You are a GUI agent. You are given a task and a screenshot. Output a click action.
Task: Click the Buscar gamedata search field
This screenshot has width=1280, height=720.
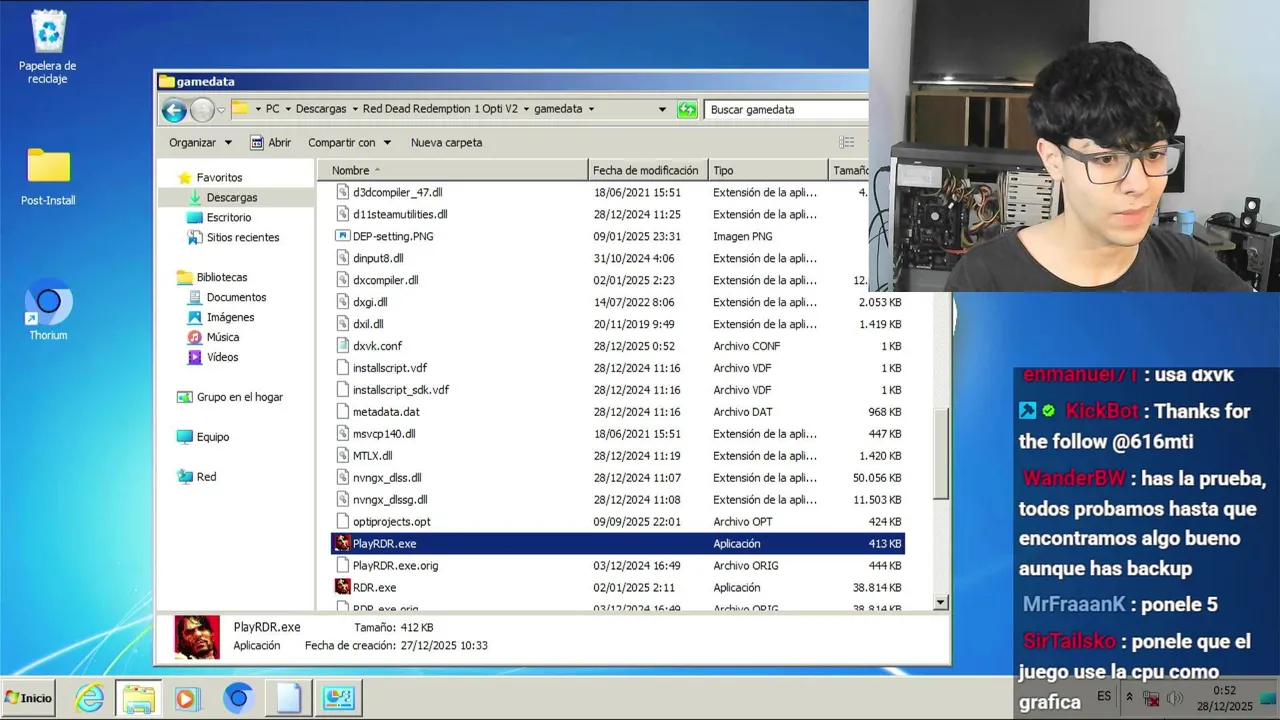[786, 110]
